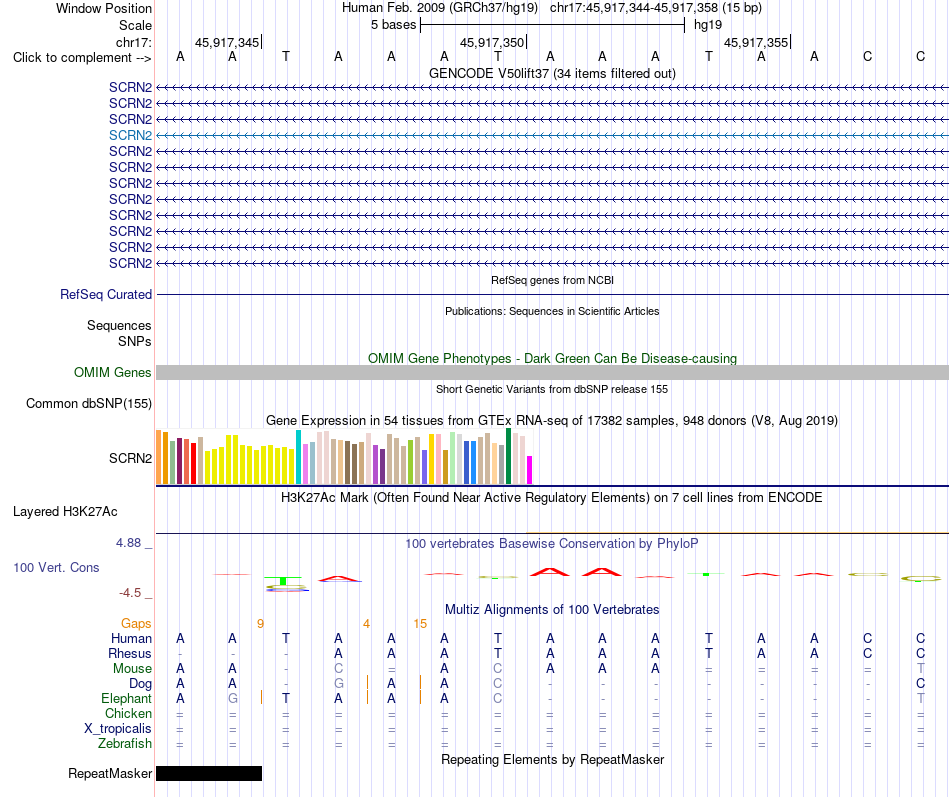This screenshot has height=797, width=950.
Task: Click the orange gap count '9'
Action: [x=261, y=624]
